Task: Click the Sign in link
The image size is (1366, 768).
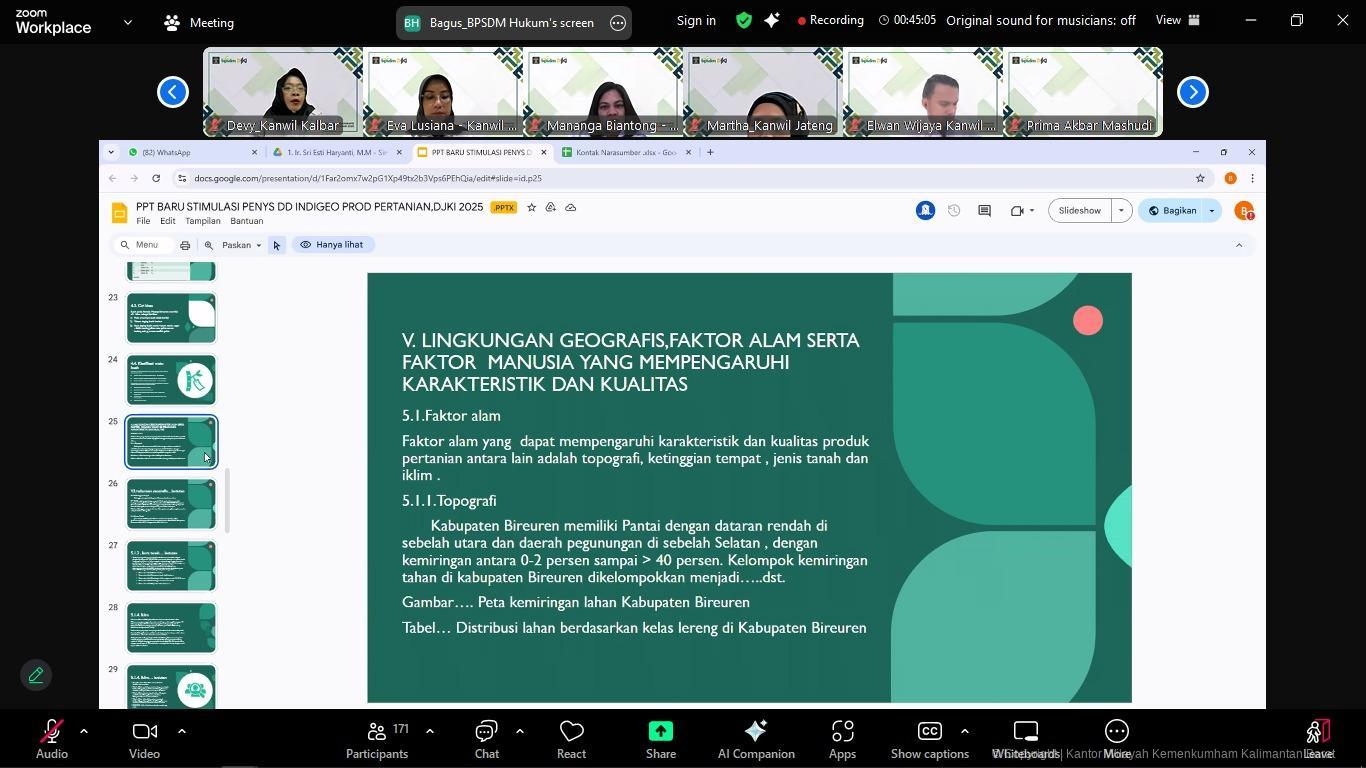Action: (x=696, y=20)
